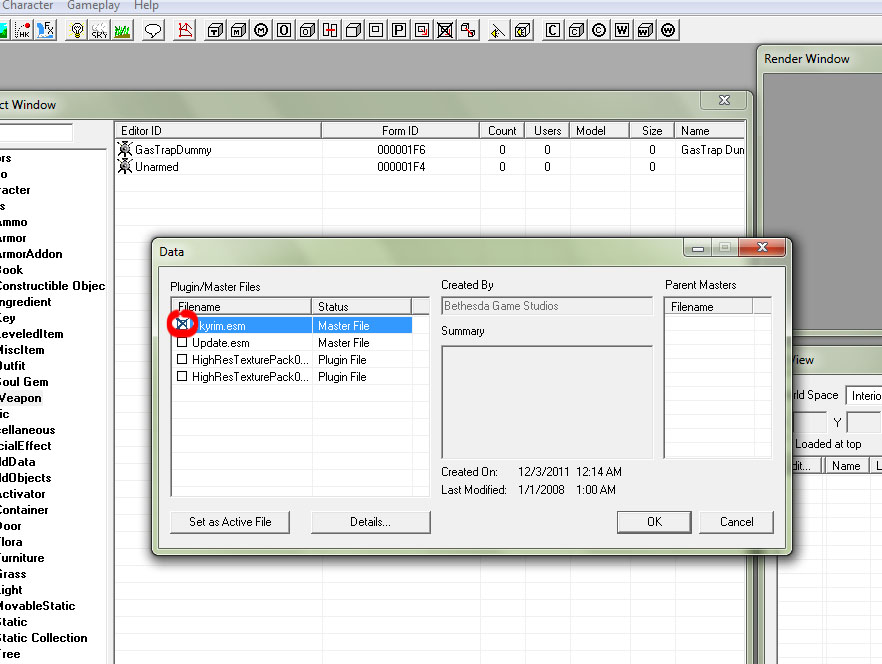Toggle the Skyrim.esm checkbox
882x664 pixels.
point(183,325)
